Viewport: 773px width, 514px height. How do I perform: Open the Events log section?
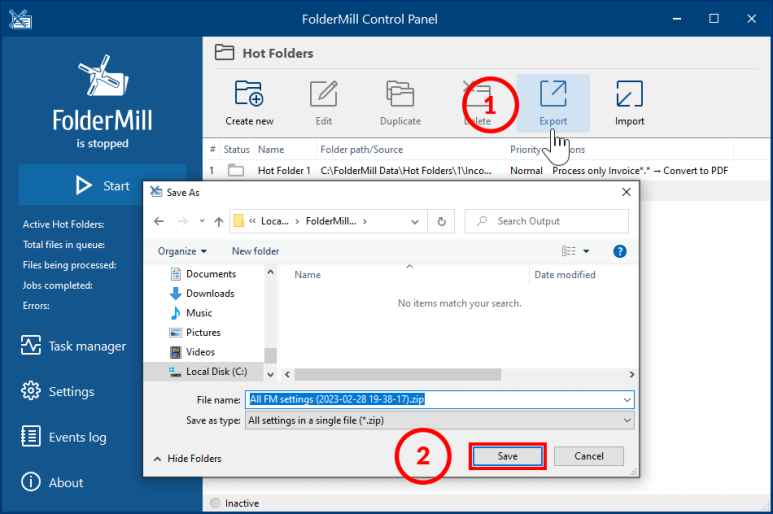click(77, 437)
